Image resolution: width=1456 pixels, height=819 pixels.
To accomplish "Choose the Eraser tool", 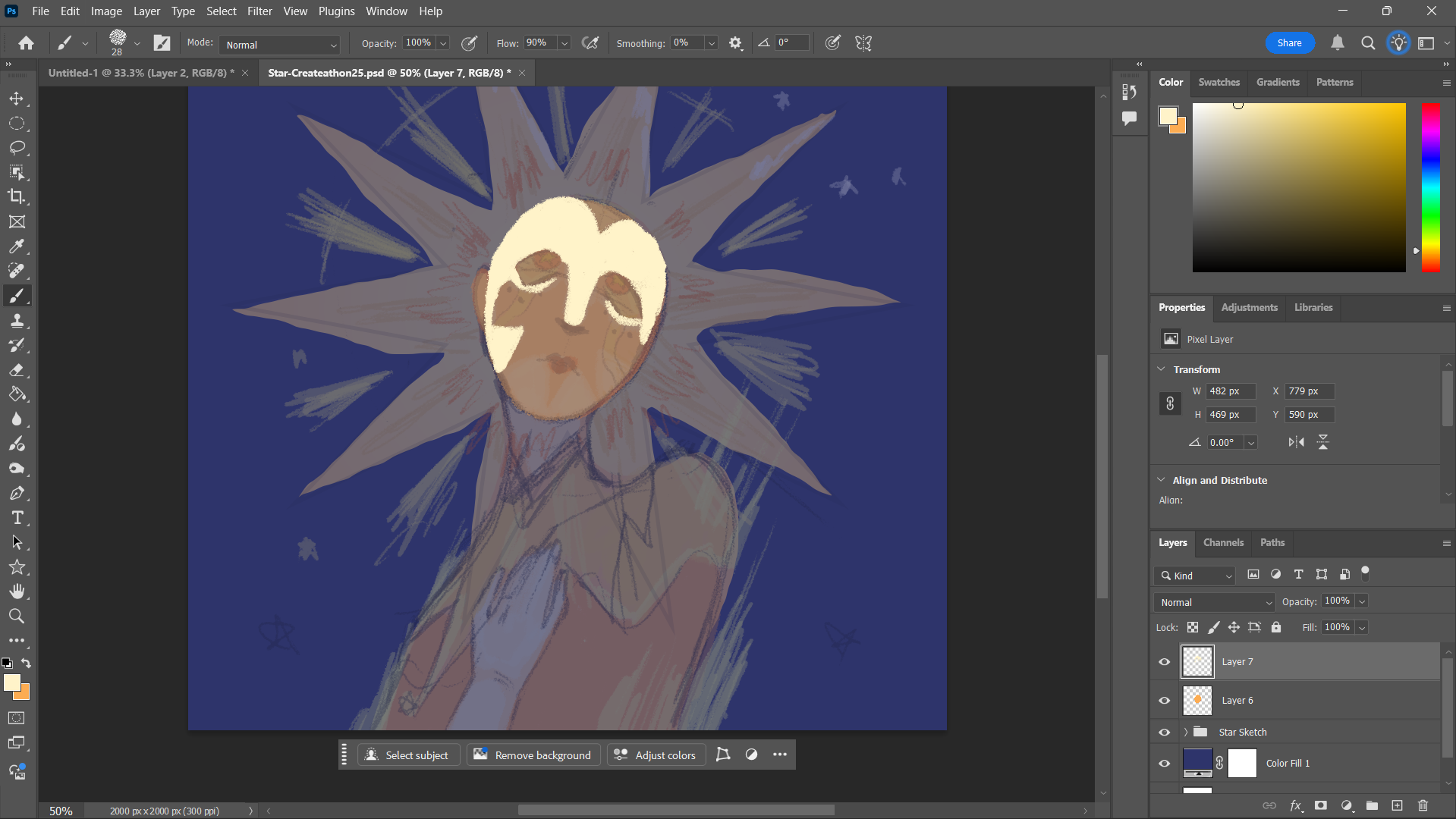I will (17, 370).
